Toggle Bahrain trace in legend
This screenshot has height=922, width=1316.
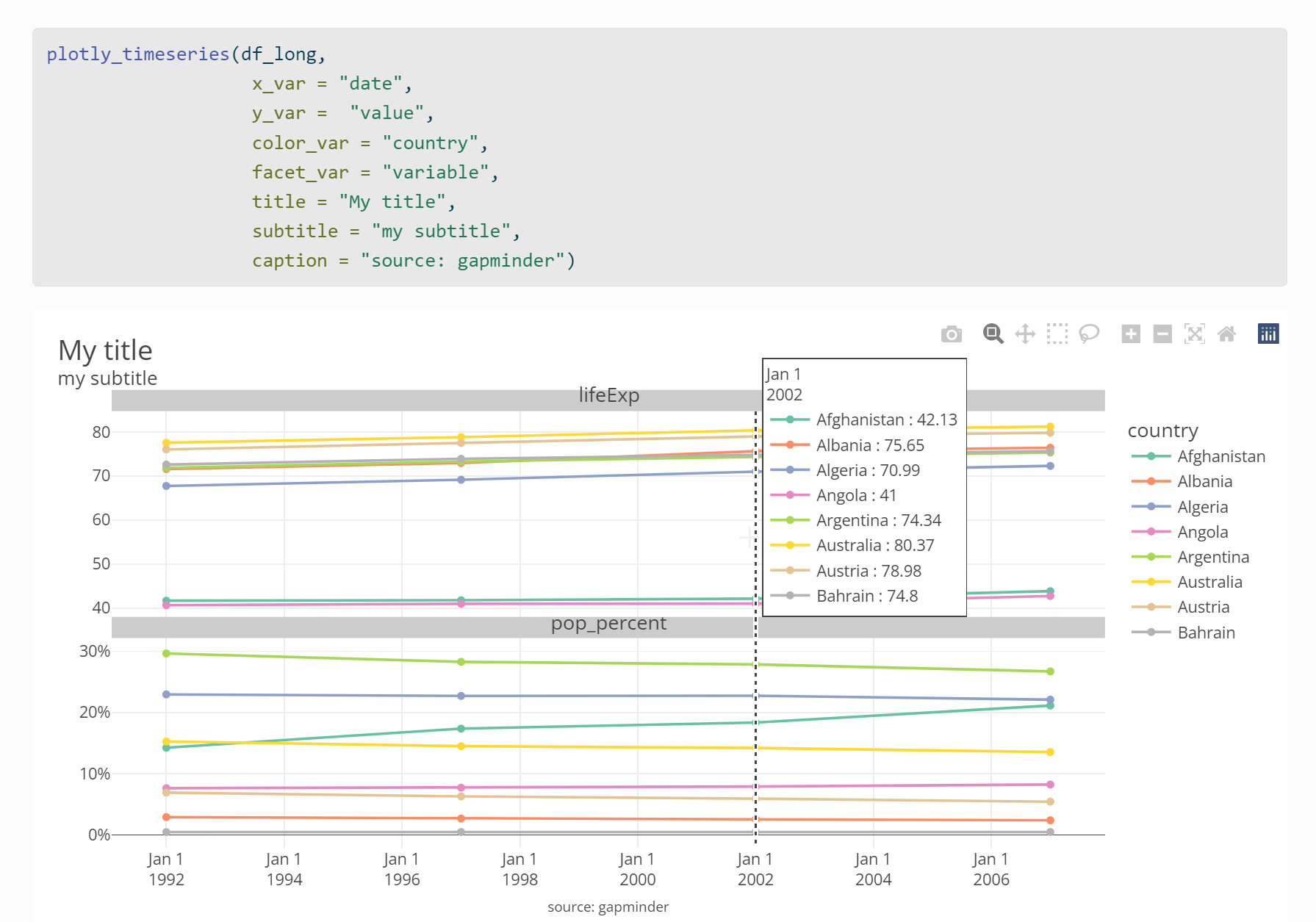click(x=1184, y=633)
